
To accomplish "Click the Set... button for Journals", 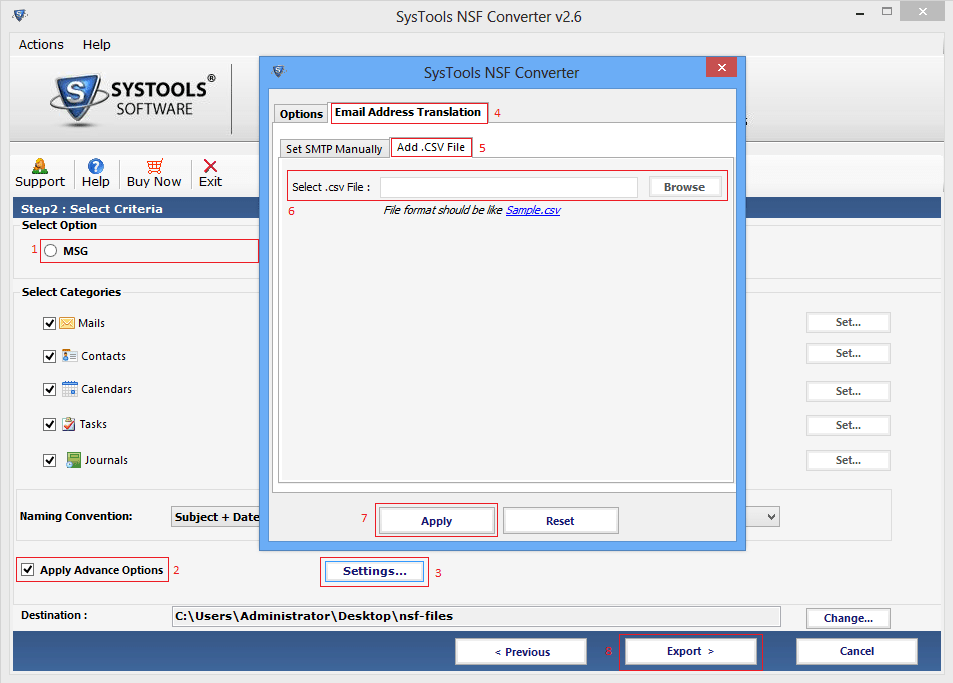I will tap(848, 461).
